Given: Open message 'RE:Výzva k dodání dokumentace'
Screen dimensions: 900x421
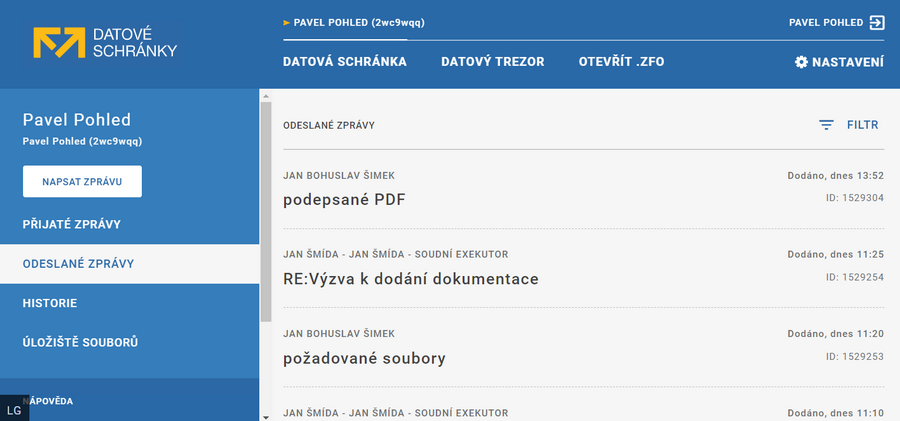Looking at the screenshot, I should click(411, 279).
